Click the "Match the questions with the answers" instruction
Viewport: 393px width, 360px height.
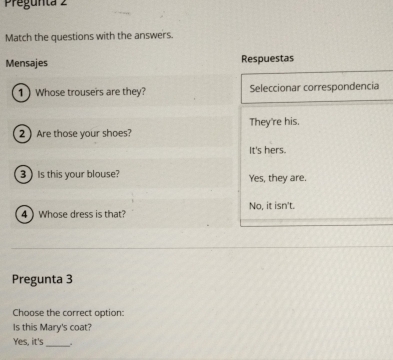89,36
